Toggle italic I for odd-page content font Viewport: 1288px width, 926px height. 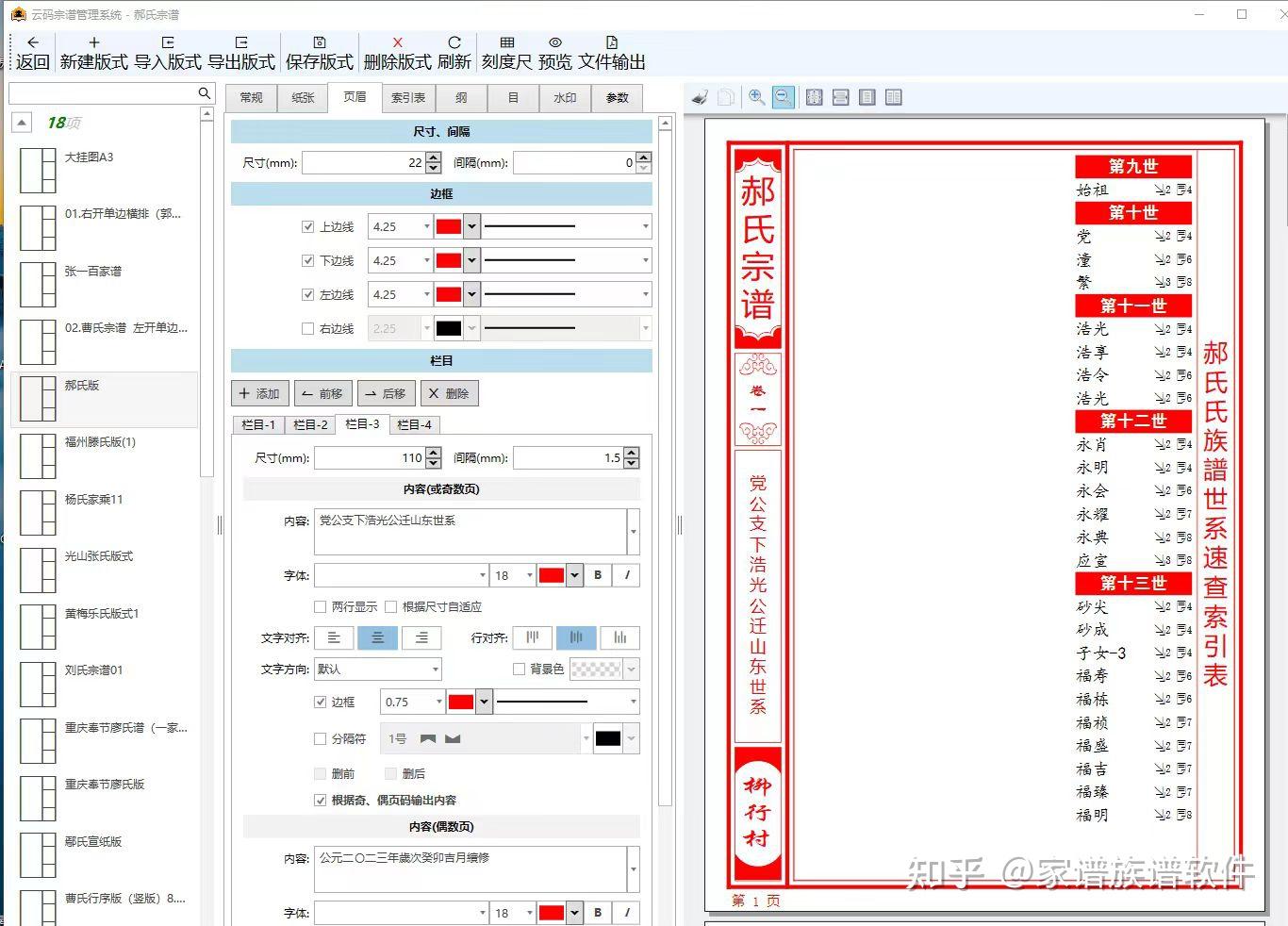pos(627,575)
